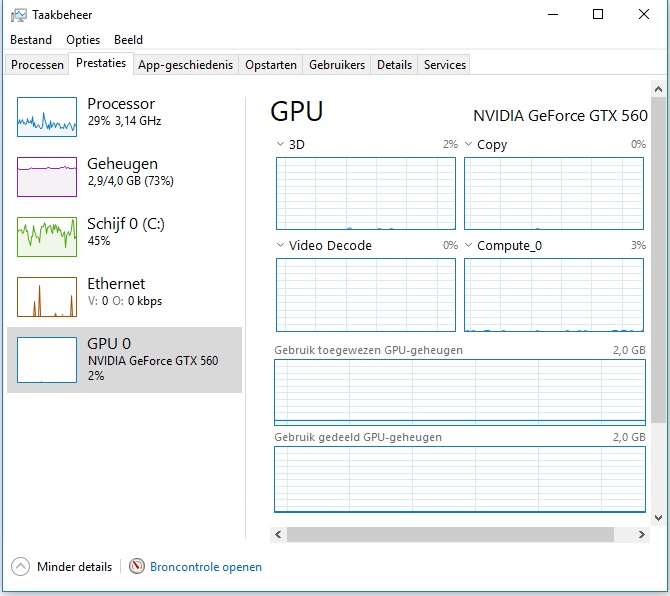This screenshot has height=596, width=670.
Task: Open the Broncontrole openen link
Action: click(206, 567)
